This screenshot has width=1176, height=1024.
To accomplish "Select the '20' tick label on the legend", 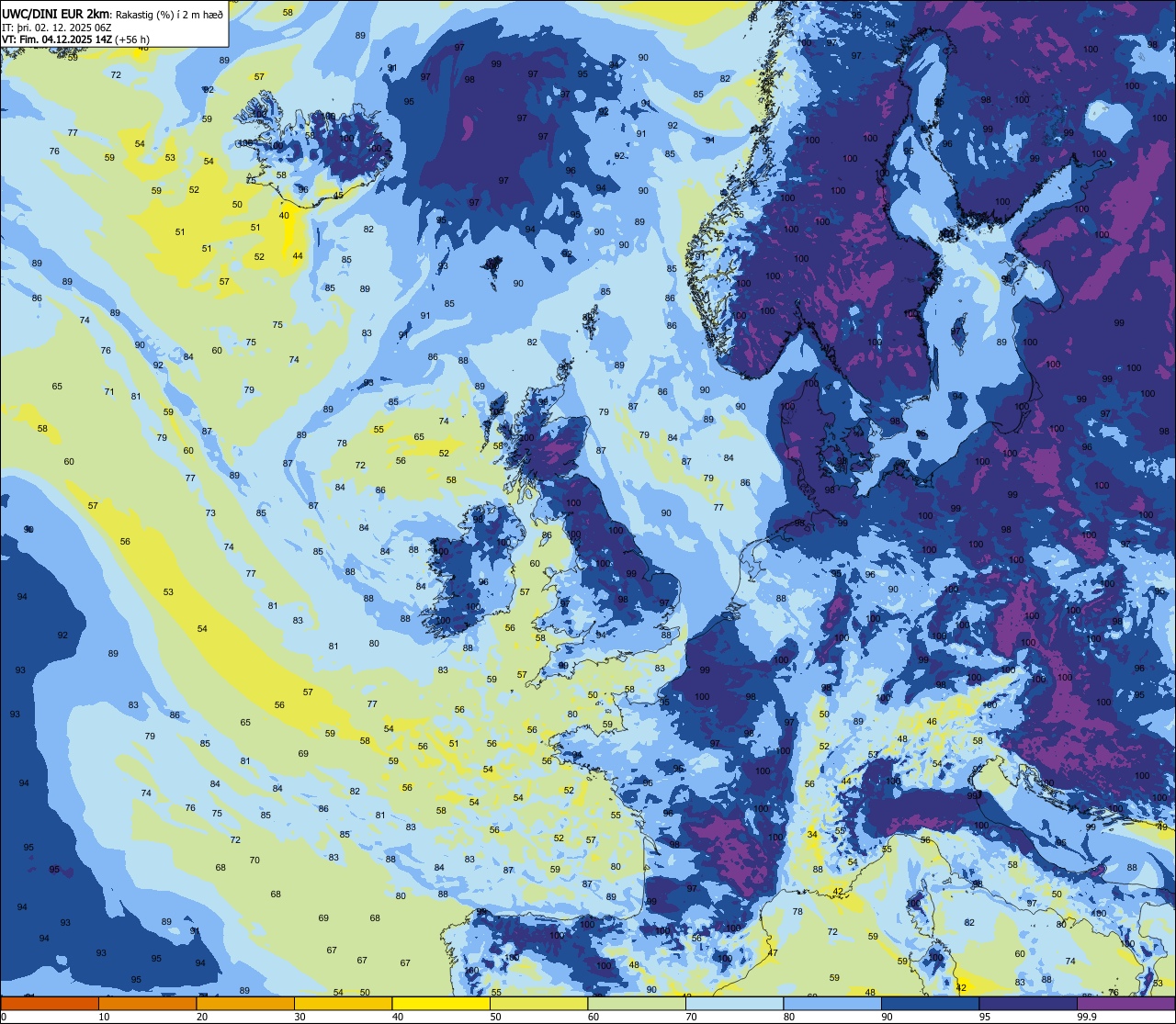I will [202, 1017].
